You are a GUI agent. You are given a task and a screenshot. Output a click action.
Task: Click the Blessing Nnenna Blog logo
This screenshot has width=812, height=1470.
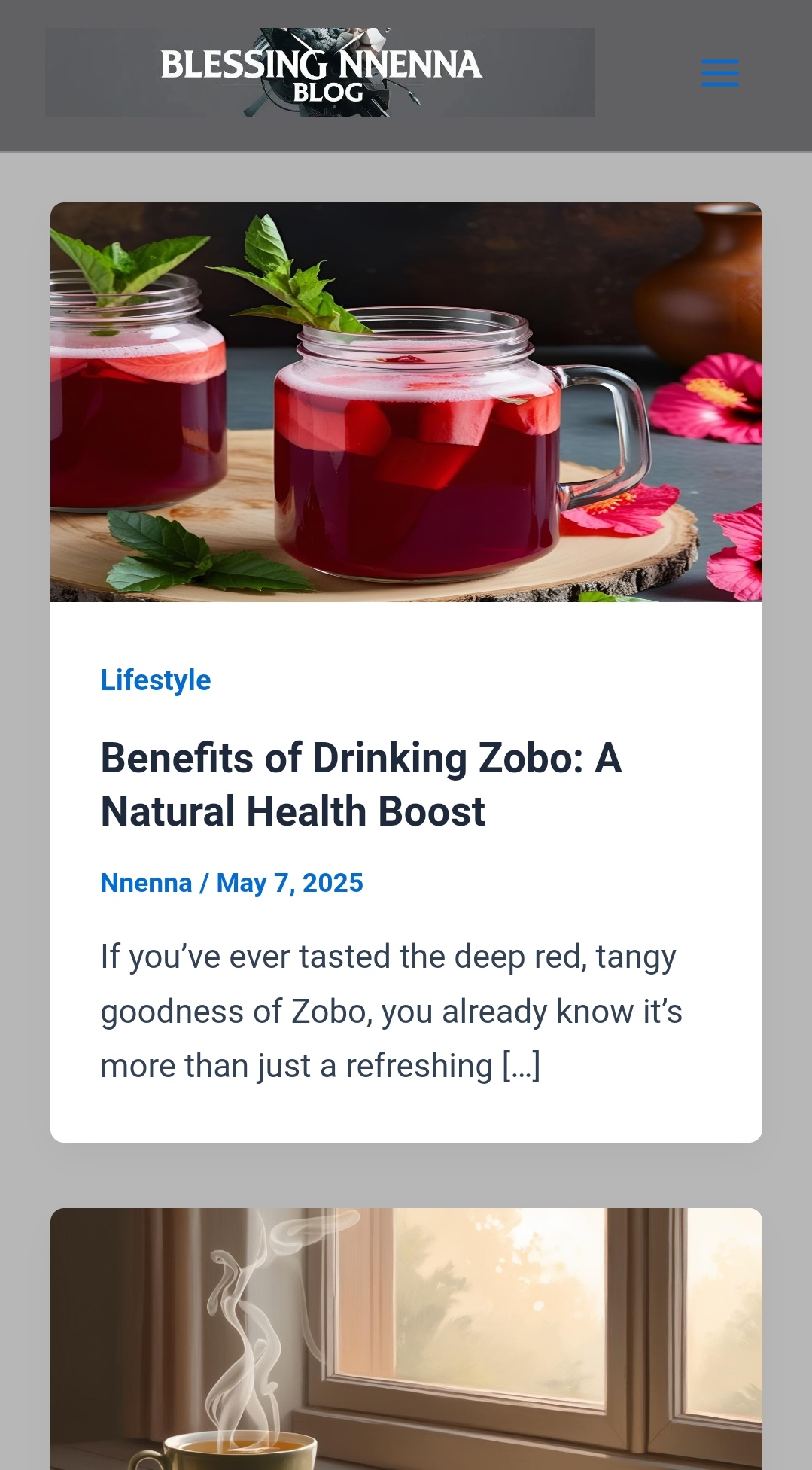(321, 72)
